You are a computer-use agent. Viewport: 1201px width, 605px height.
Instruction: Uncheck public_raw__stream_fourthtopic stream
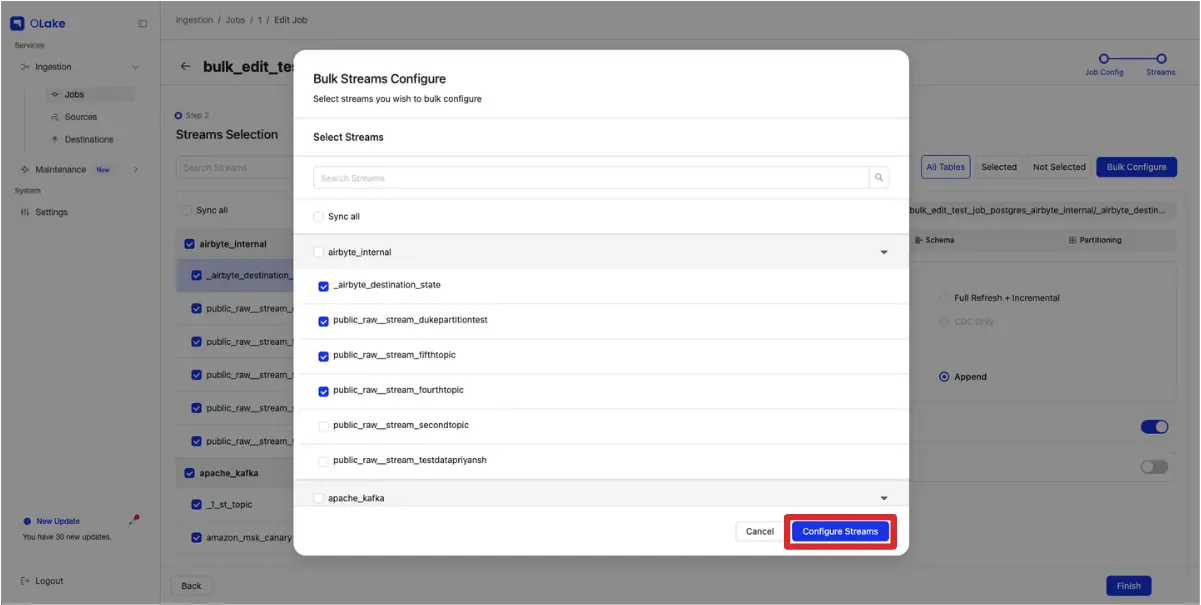(x=323, y=391)
